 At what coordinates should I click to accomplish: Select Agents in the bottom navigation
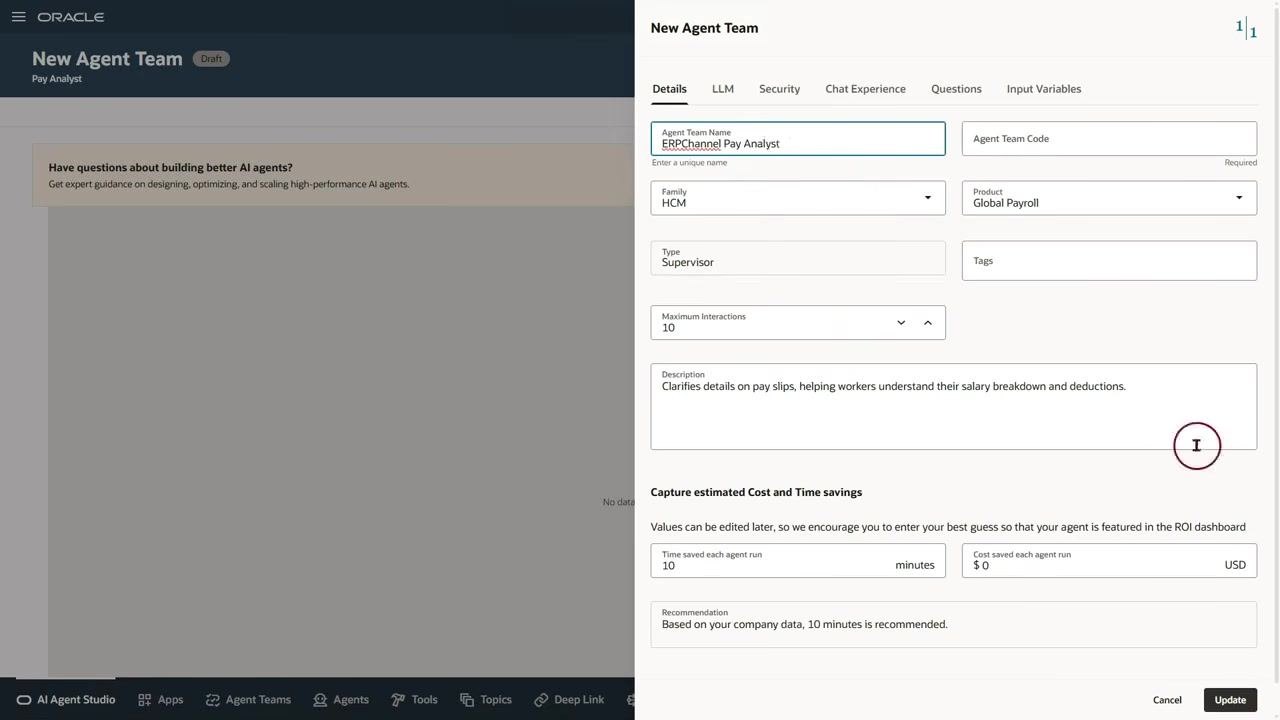[341, 700]
